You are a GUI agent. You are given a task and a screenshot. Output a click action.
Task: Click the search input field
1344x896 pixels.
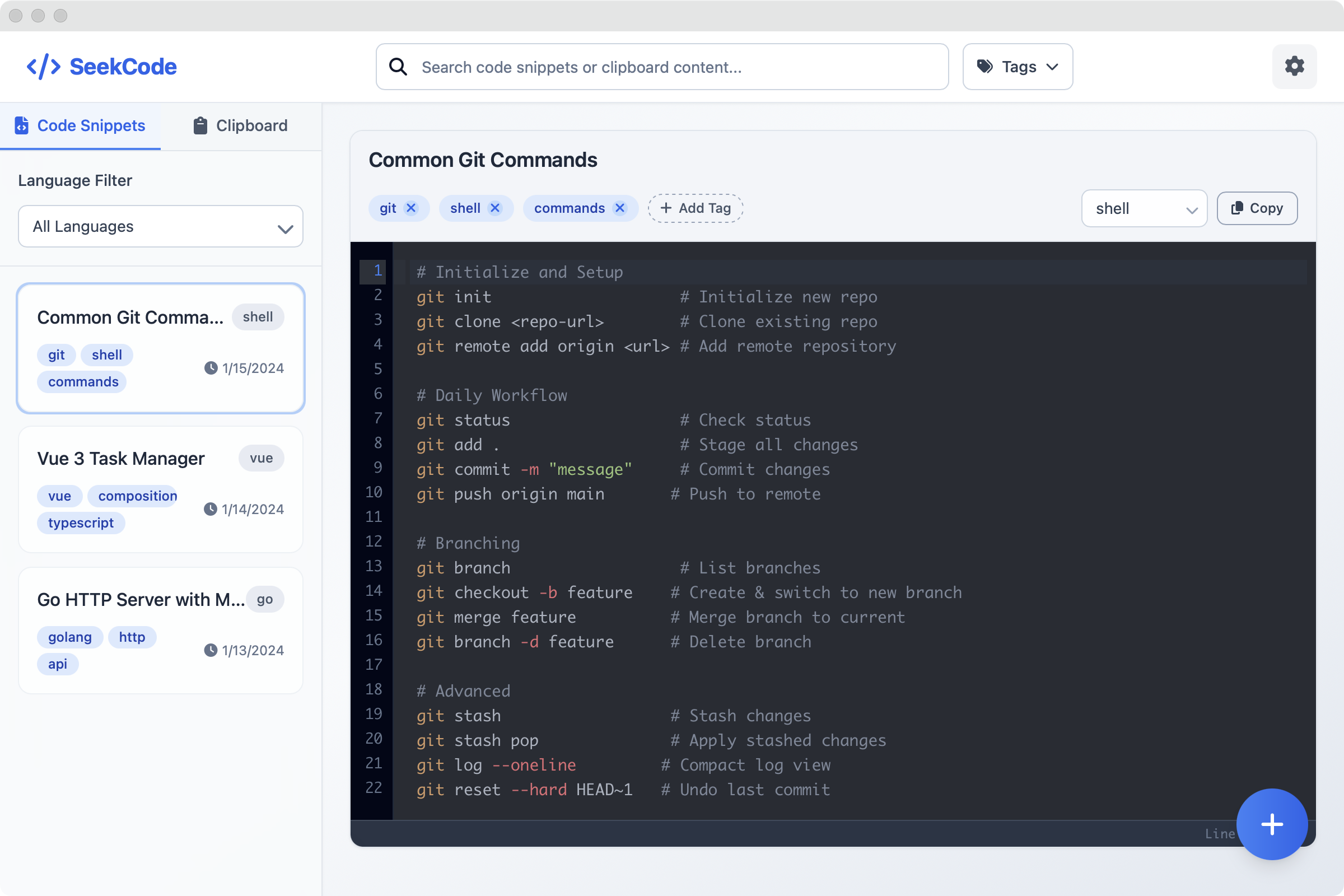point(663,66)
